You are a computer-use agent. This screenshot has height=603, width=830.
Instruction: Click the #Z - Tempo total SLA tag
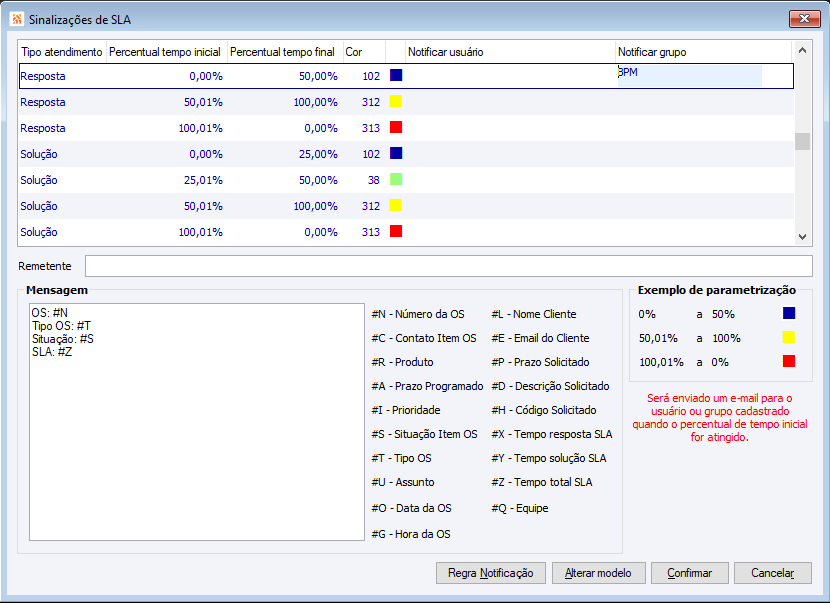click(542, 482)
